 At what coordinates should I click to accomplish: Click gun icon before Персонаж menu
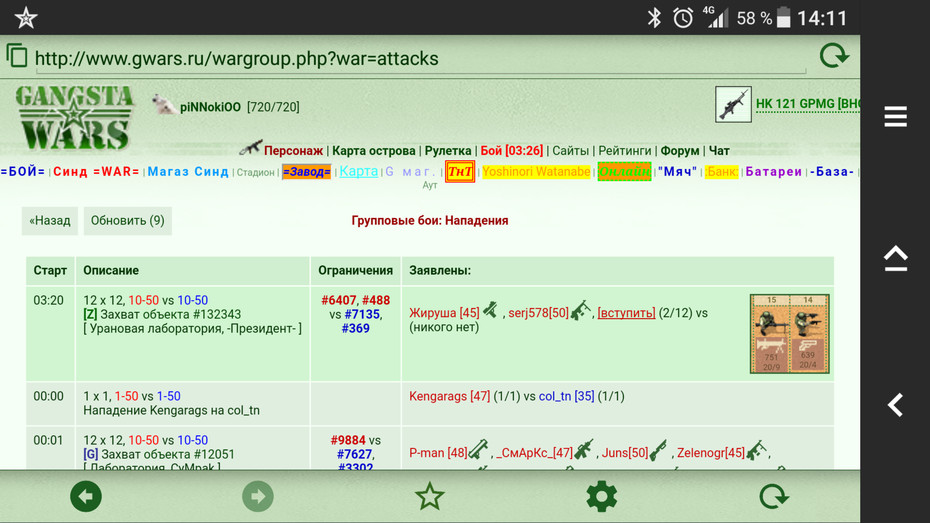pyautogui.click(x=251, y=148)
